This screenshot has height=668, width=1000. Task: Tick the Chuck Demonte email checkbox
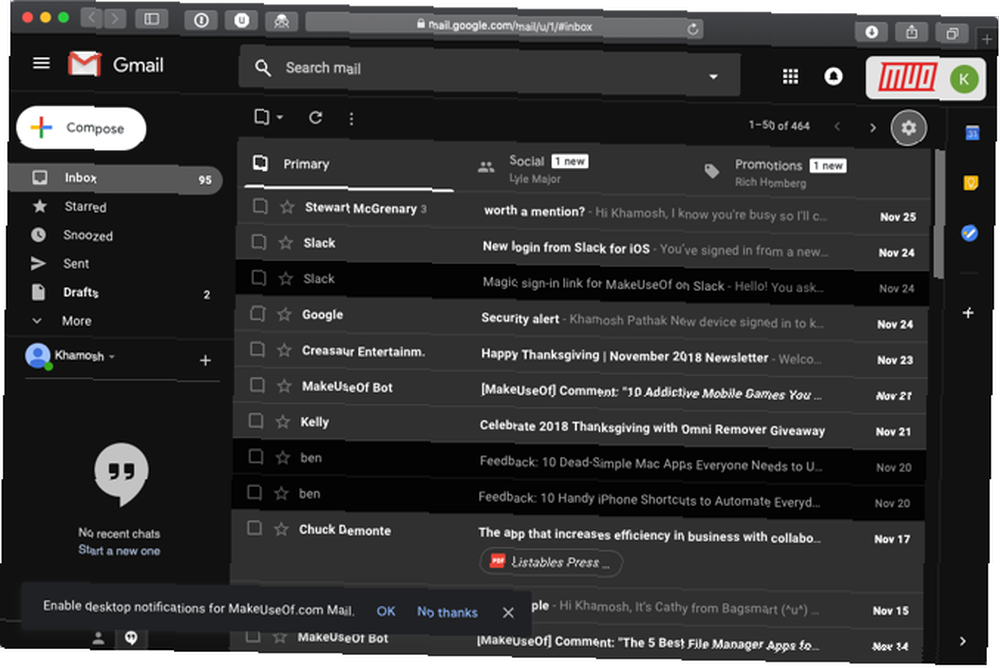click(x=254, y=528)
